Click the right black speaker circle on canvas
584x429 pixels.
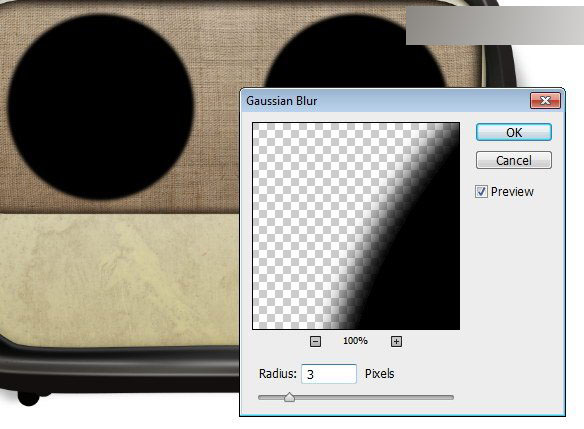click(x=354, y=52)
